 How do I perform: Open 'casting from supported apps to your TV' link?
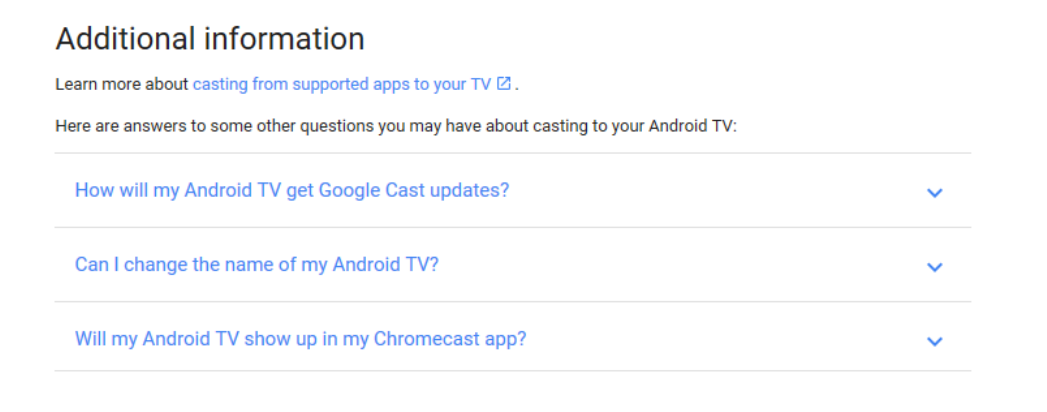click(342, 85)
